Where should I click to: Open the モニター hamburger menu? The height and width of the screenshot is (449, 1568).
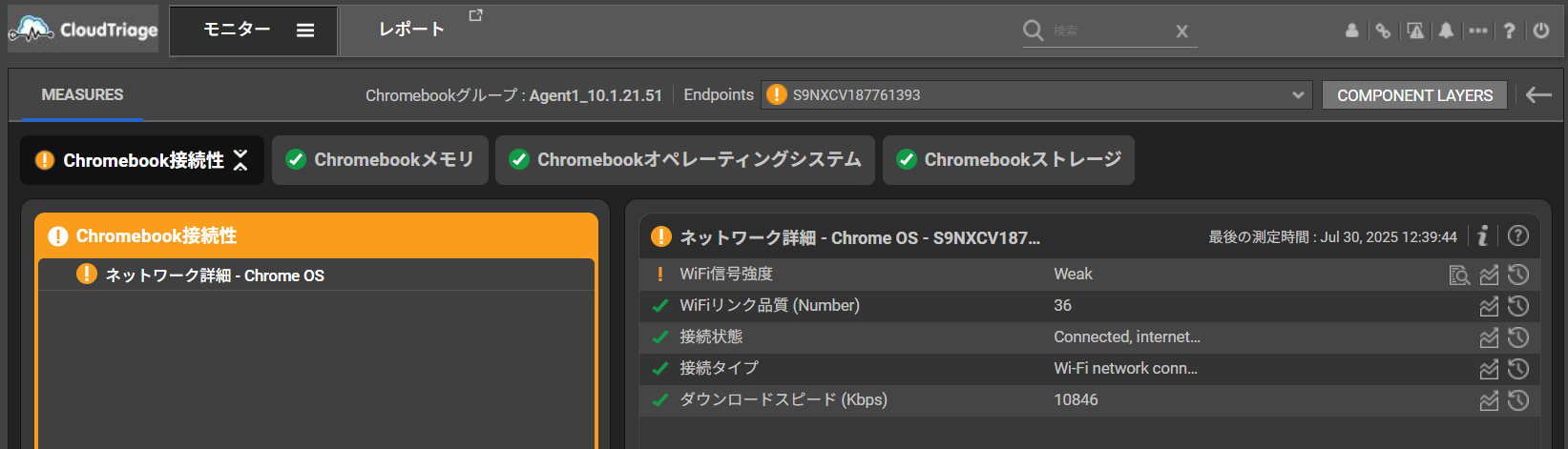point(305,31)
